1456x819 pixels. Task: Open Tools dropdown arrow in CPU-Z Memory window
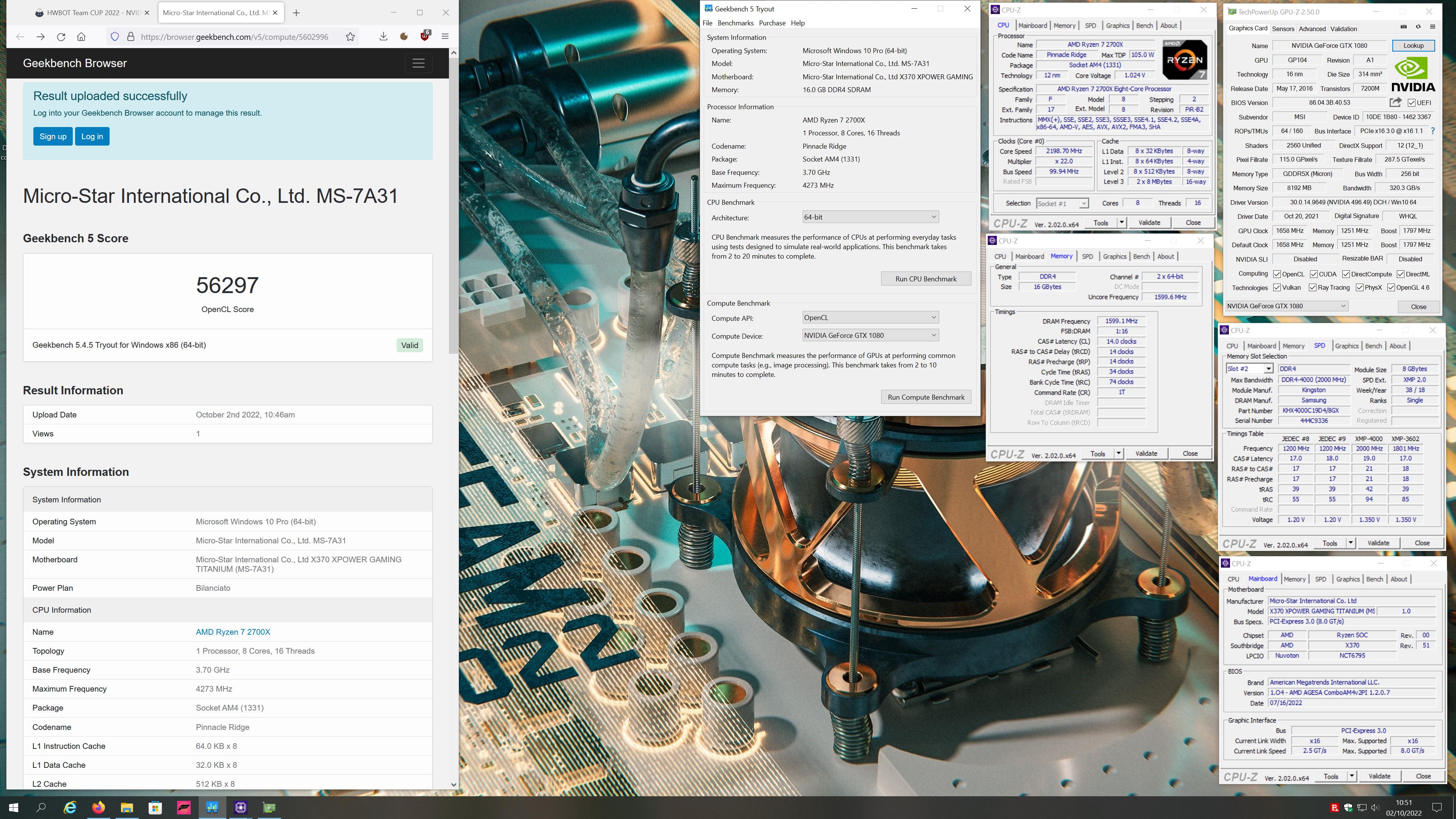pyautogui.click(x=1118, y=453)
